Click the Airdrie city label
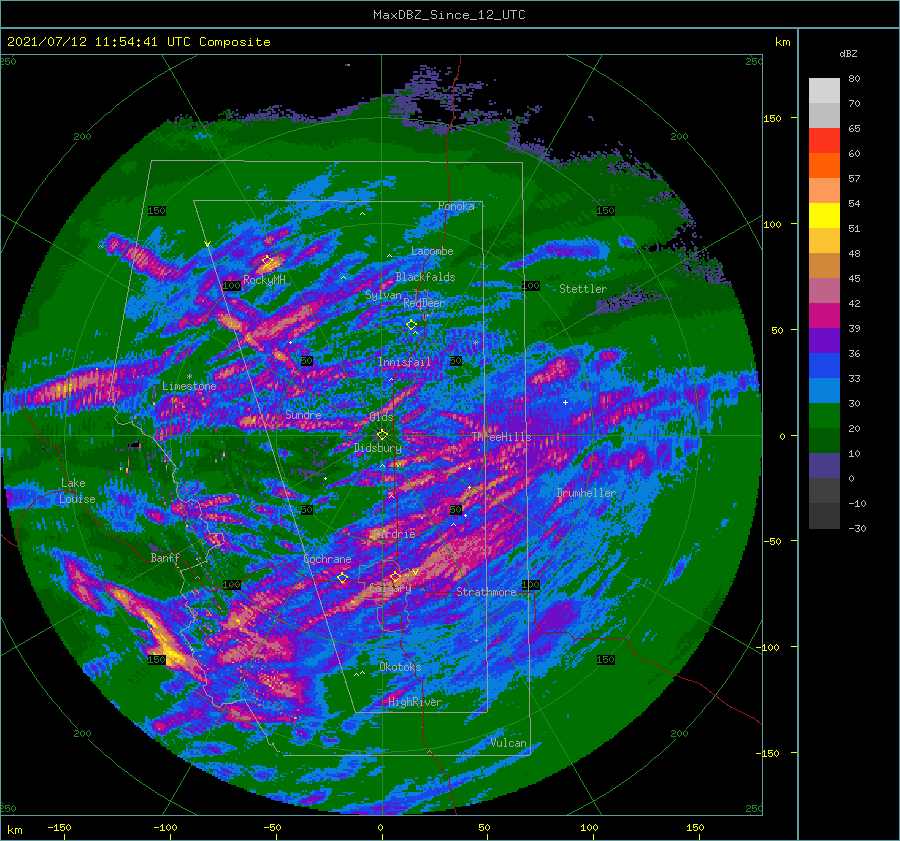The width and height of the screenshot is (900, 841). 393,534
